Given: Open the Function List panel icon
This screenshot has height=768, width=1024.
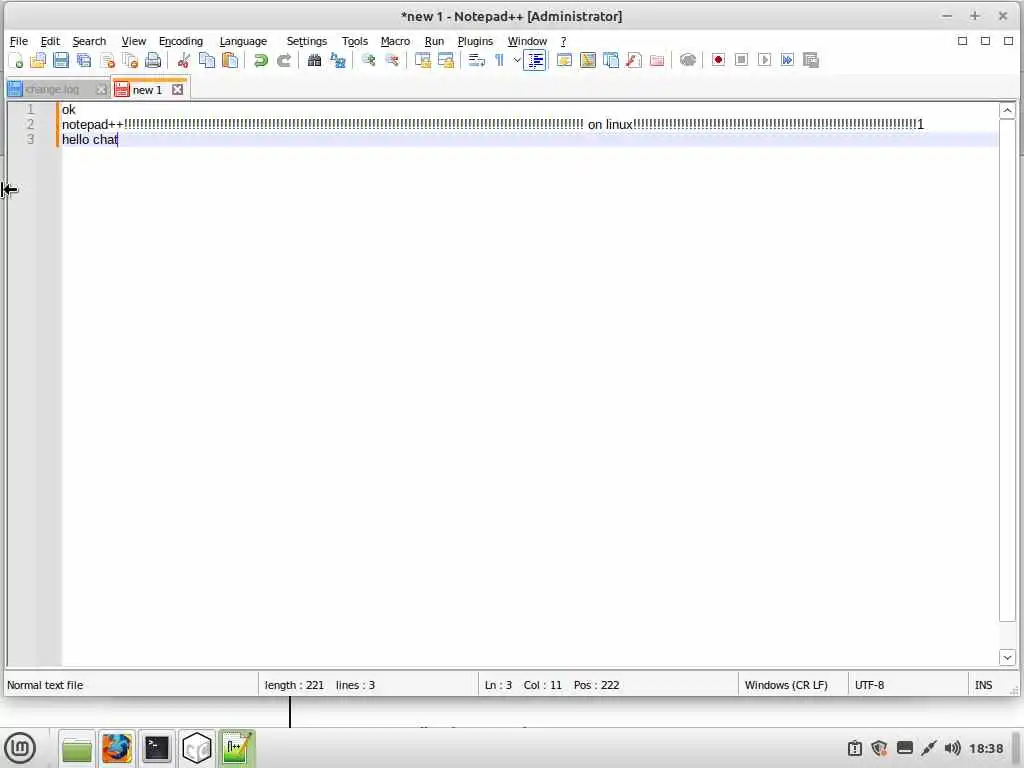Looking at the screenshot, I should [633, 61].
